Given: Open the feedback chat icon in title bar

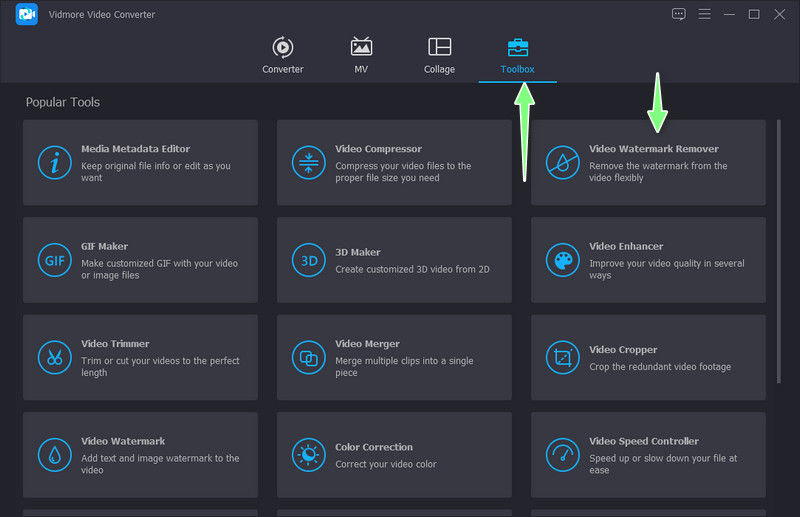Looking at the screenshot, I should pos(679,14).
